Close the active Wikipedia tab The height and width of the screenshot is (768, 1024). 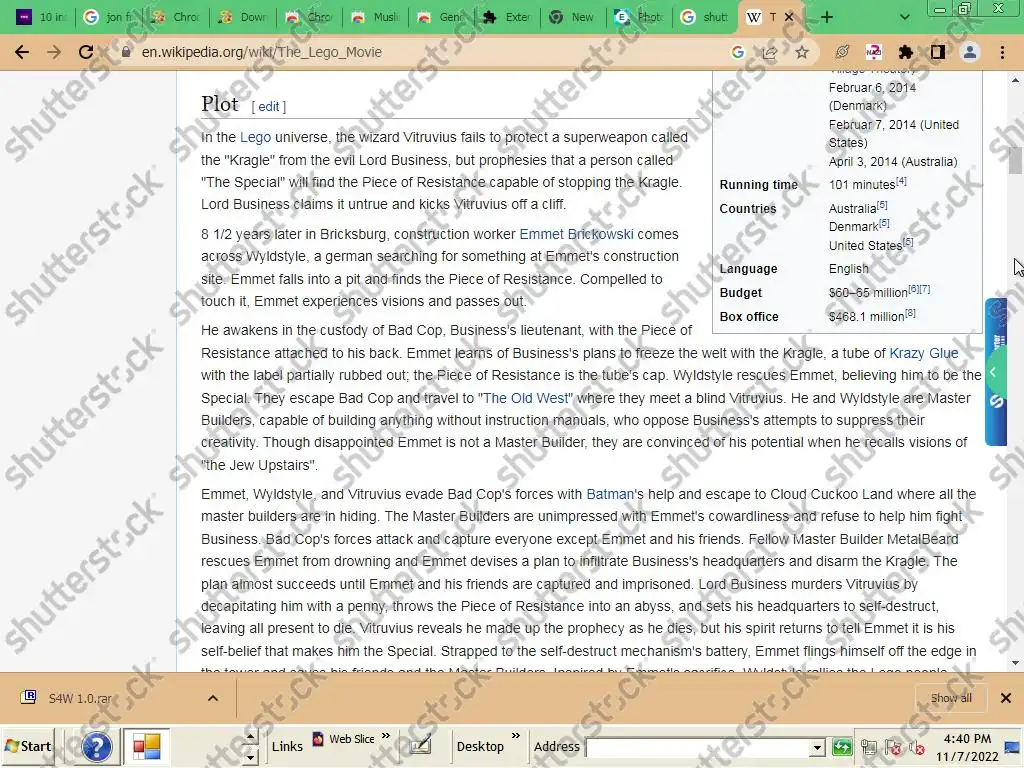[x=789, y=17]
